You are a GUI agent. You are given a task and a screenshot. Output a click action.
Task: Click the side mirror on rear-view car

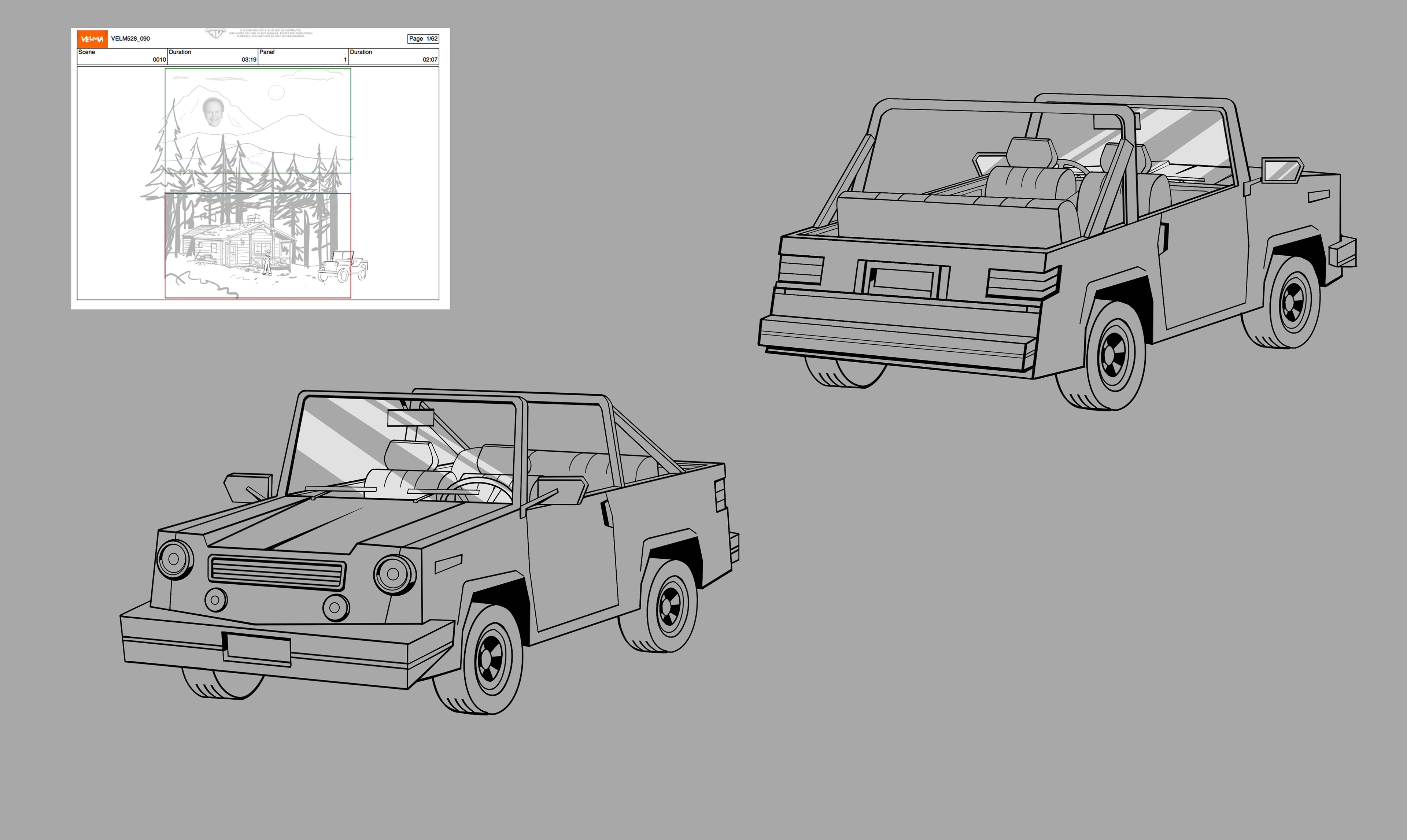point(1282,170)
